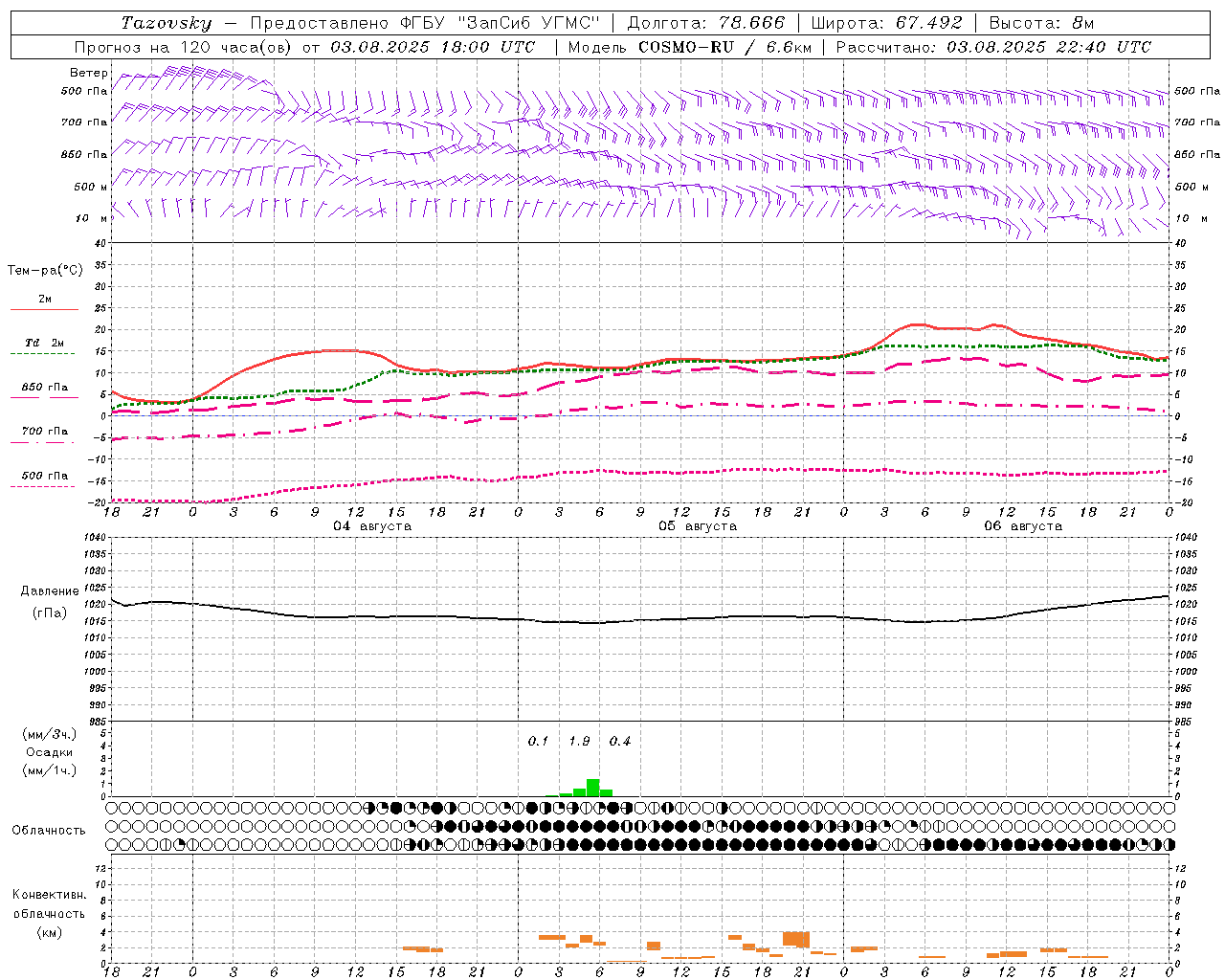The height and width of the screenshot is (980, 1225).
Task: Click the "05 августа" date label
Action: click(x=698, y=526)
